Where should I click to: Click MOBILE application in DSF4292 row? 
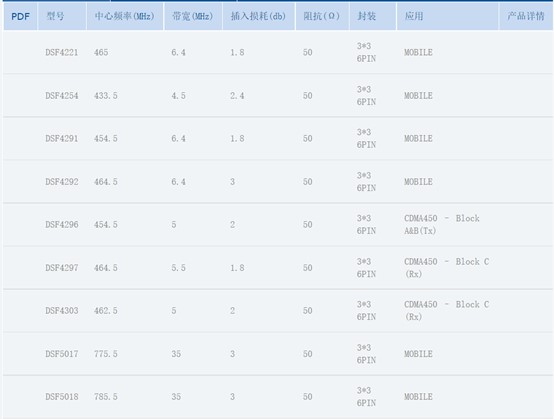[418, 182]
